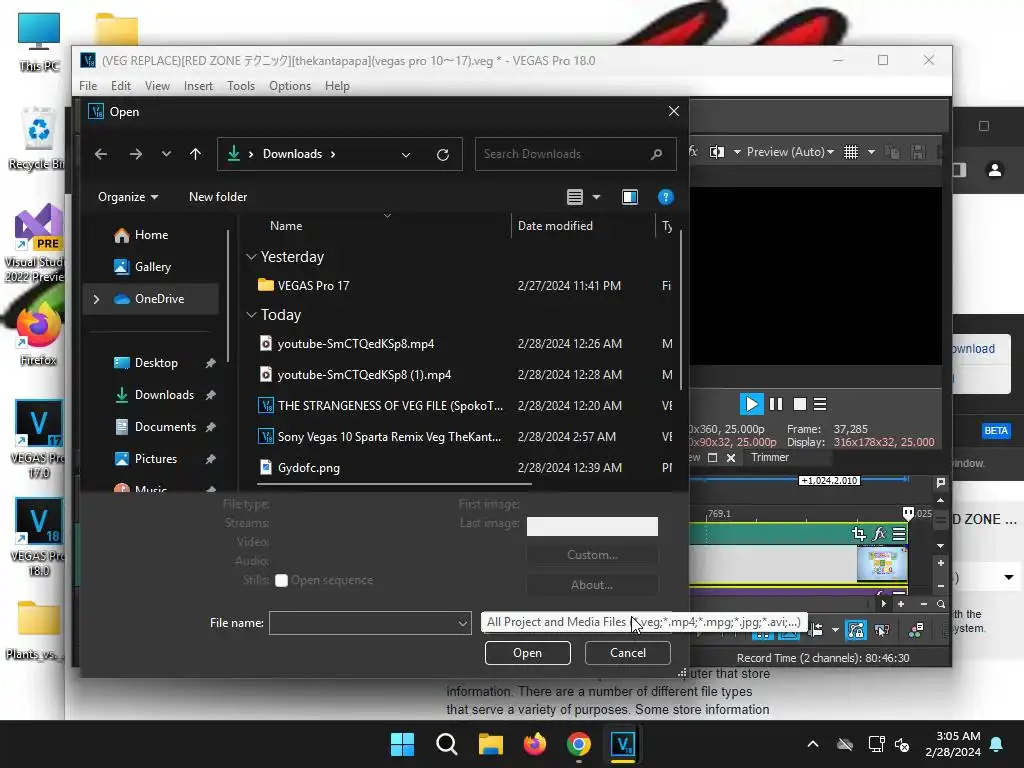Open split screen view dropdown arrow
Viewport: 1024px width, 768px height.
pyautogui.click(x=737, y=152)
